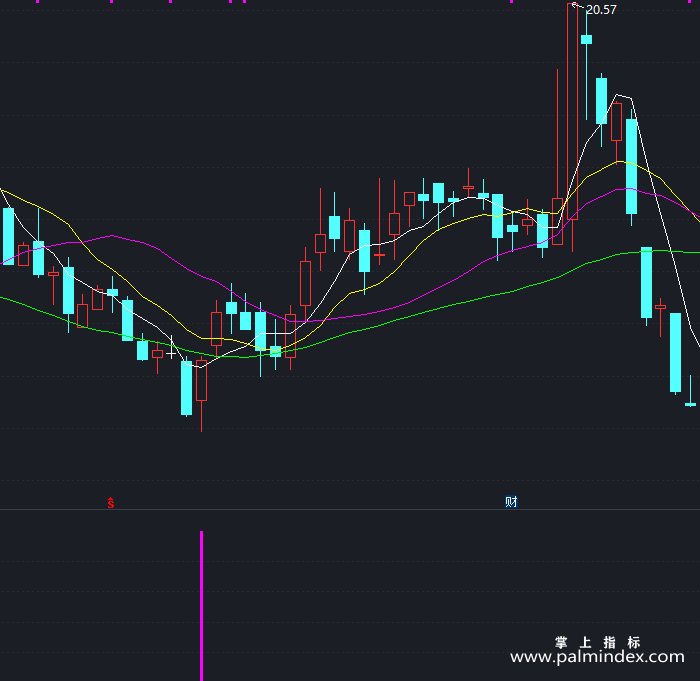Open the blue 财 finance marker
Viewport: 700px width, 681px height.
pos(511,502)
